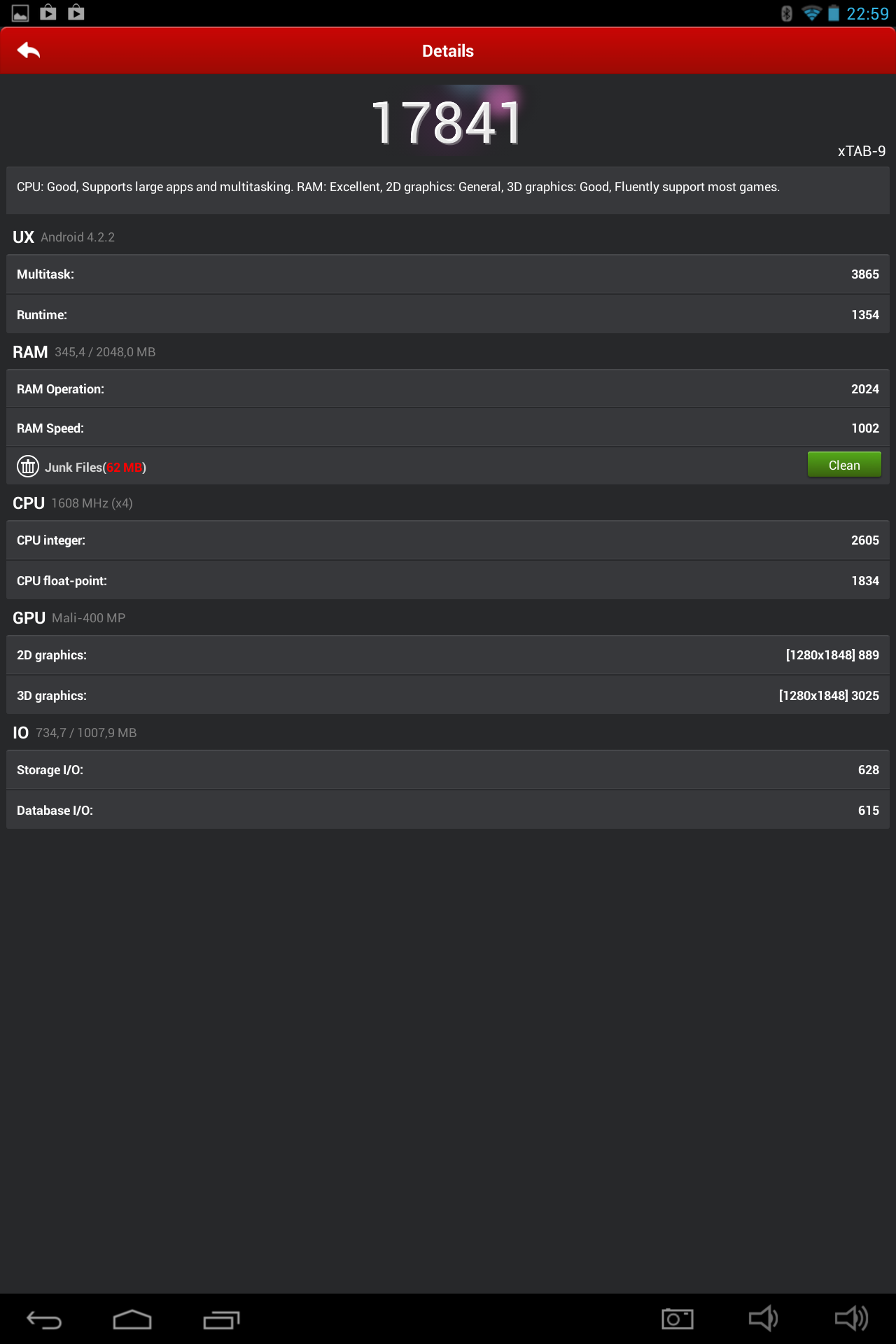This screenshot has width=896, height=1344.
Task: Tap the CPU integer score row
Action: pos(448,540)
